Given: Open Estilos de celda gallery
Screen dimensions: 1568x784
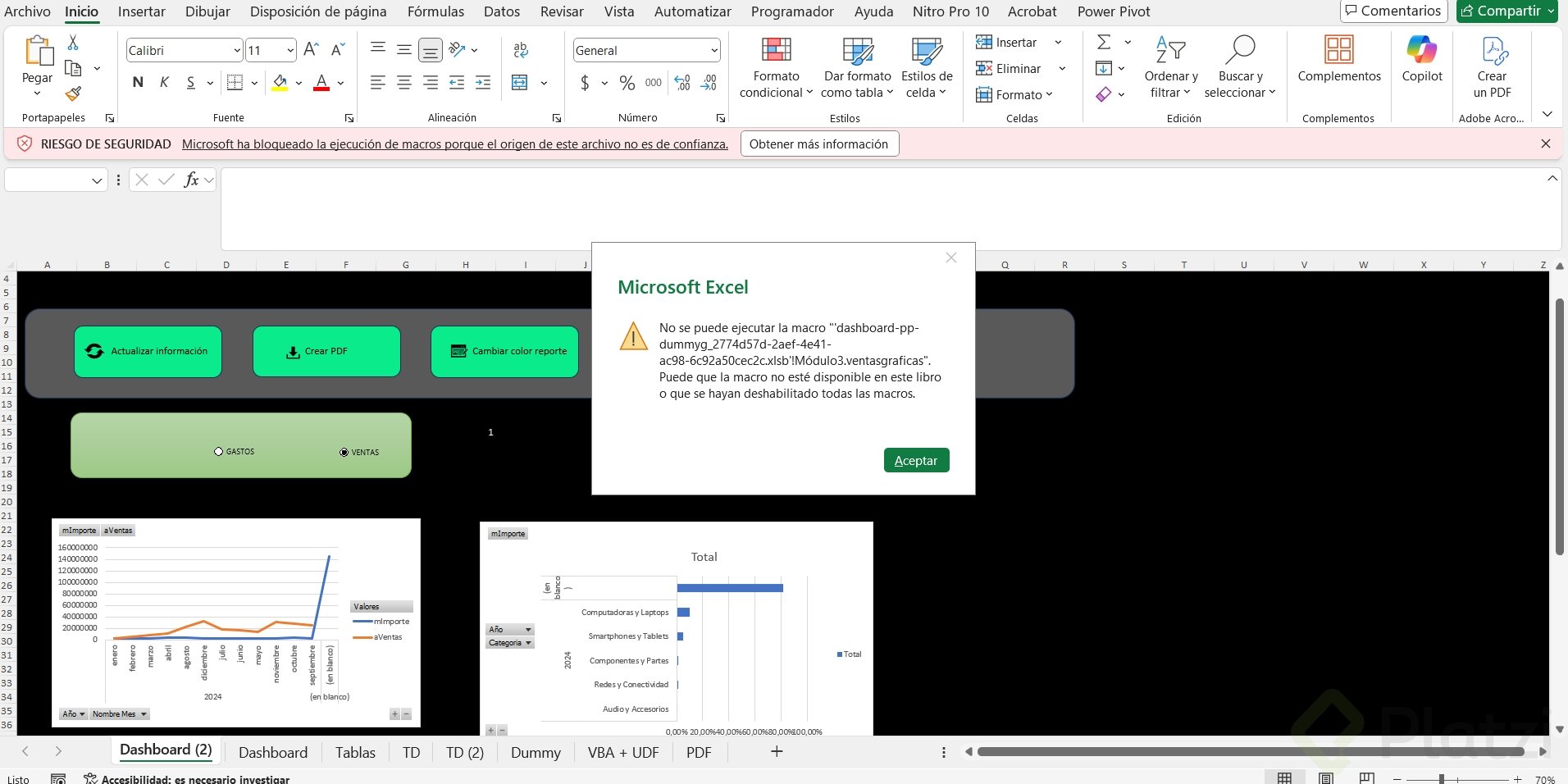Looking at the screenshot, I should (927, 68).
